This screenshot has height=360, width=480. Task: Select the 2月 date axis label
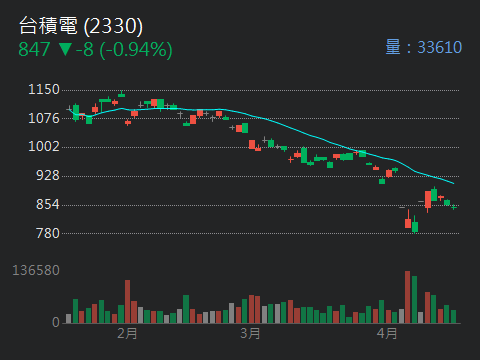(x=127, y=333)
